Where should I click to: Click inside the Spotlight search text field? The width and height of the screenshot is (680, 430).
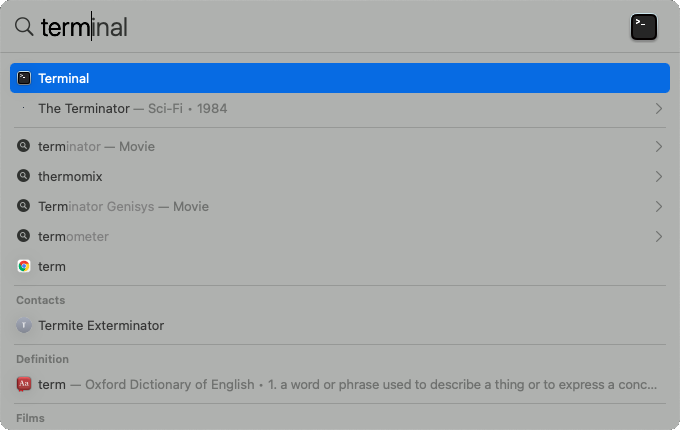[x=330, y=27]
